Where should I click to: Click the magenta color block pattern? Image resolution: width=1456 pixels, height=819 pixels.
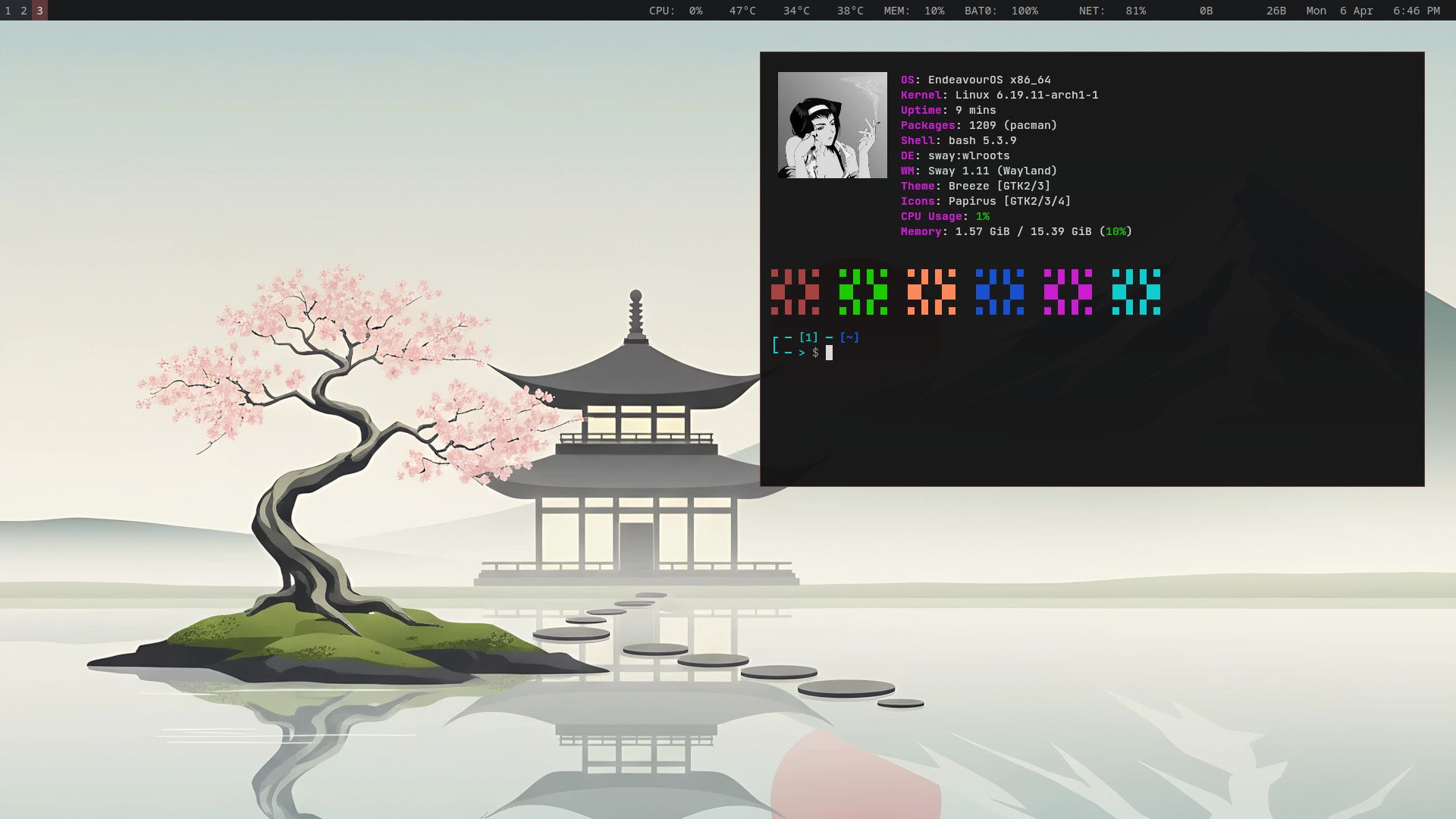coord(1068,292)
